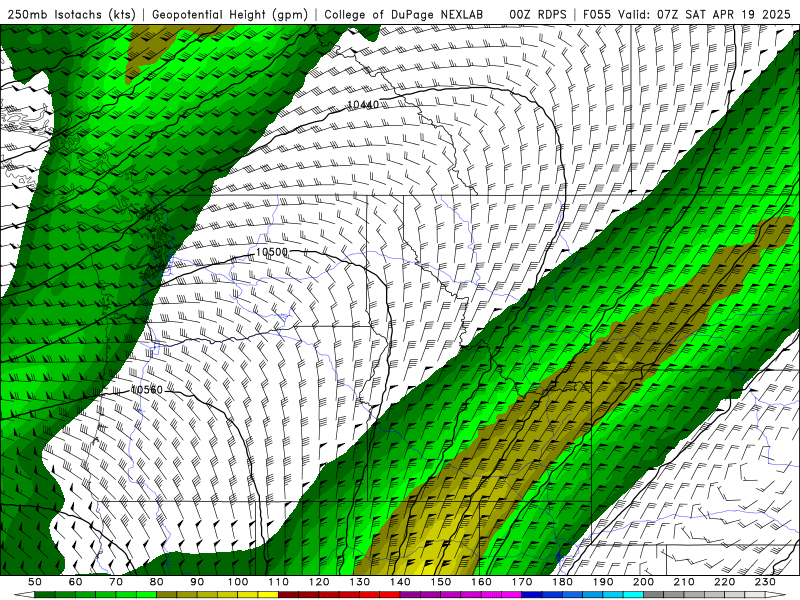The height and width of the screenshot is (600, 800).
Task: Click the 'F055 Valid: 07Z SAT APR 19 2025' text
Action: click(x=686, y=15)
